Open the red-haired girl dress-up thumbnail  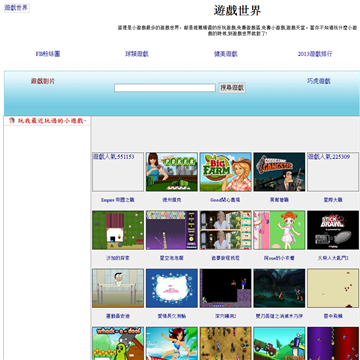[x=279, y=230]
